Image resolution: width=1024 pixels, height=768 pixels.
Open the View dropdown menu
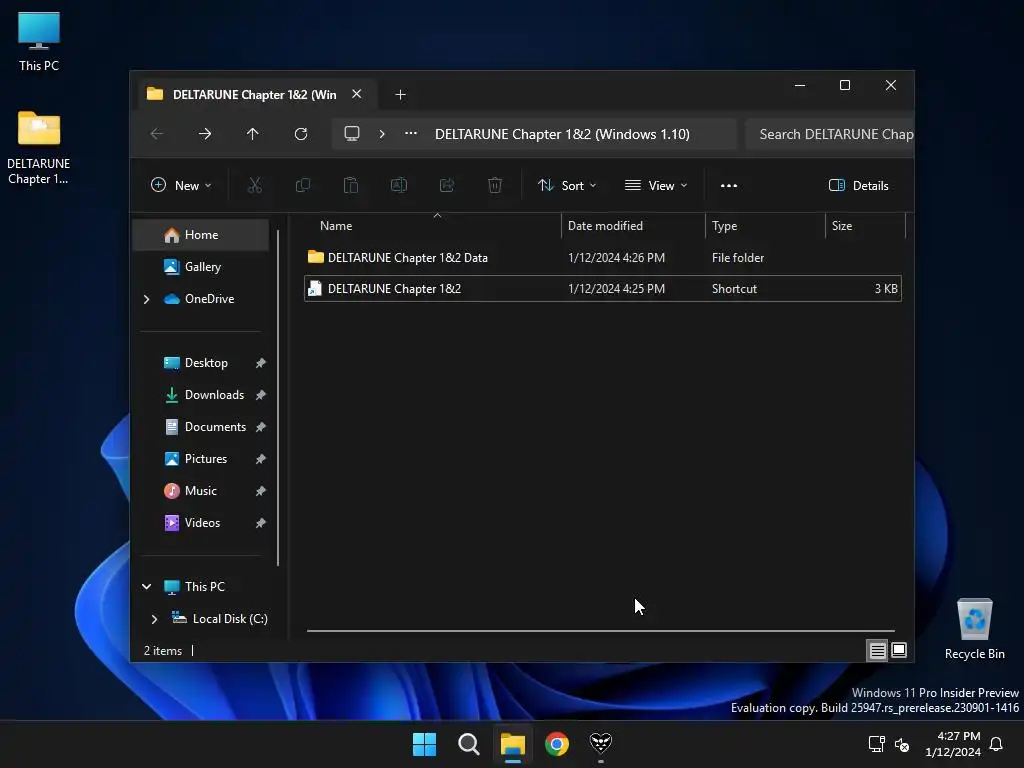coord(656,185)
